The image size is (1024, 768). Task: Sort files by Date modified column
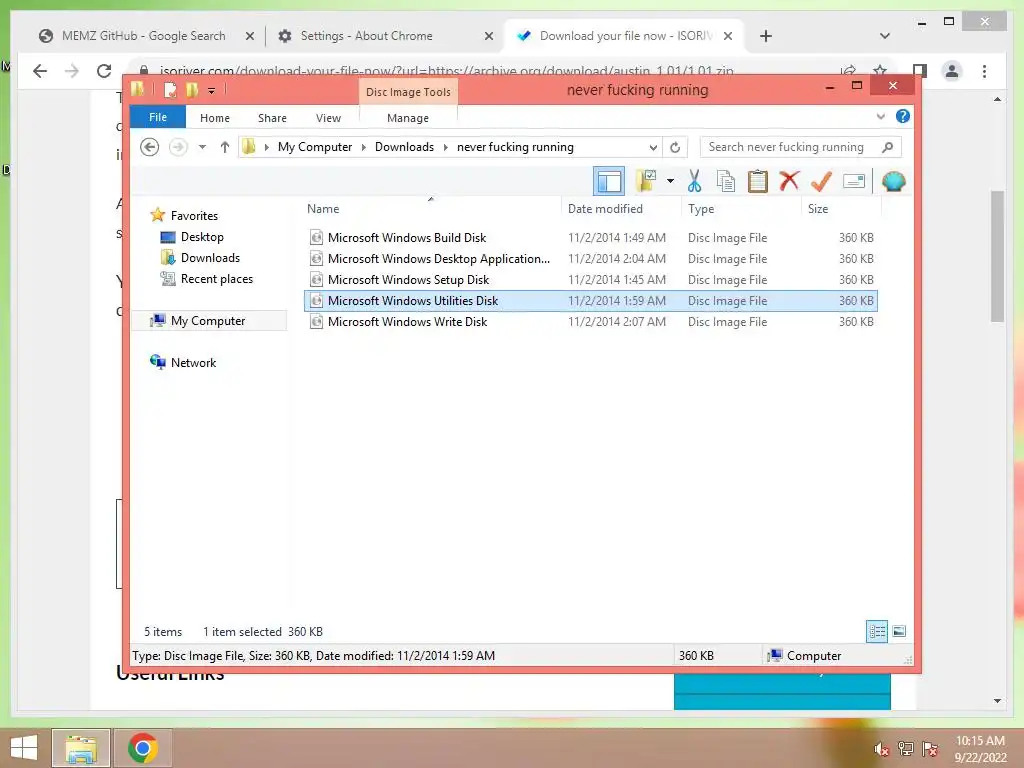point(620,208)
